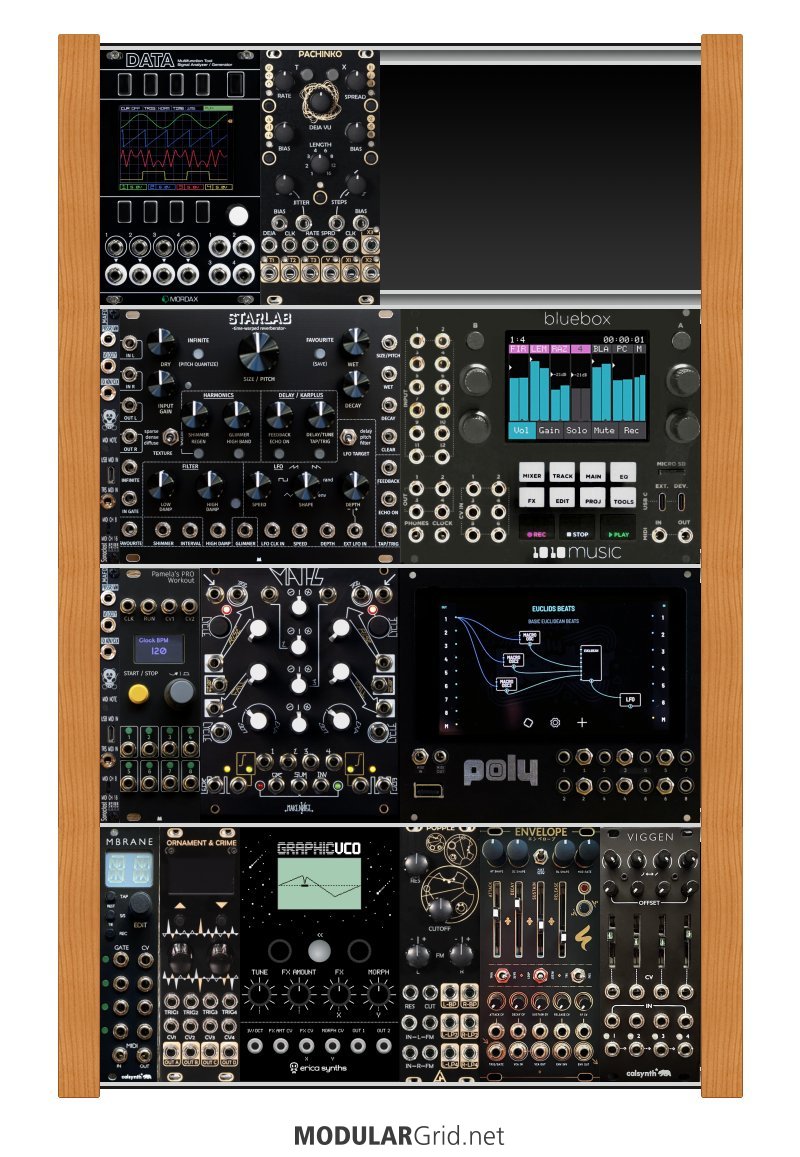Click the 1010music logo on bluebox
Screen dimensions: 800x1157
576,552
